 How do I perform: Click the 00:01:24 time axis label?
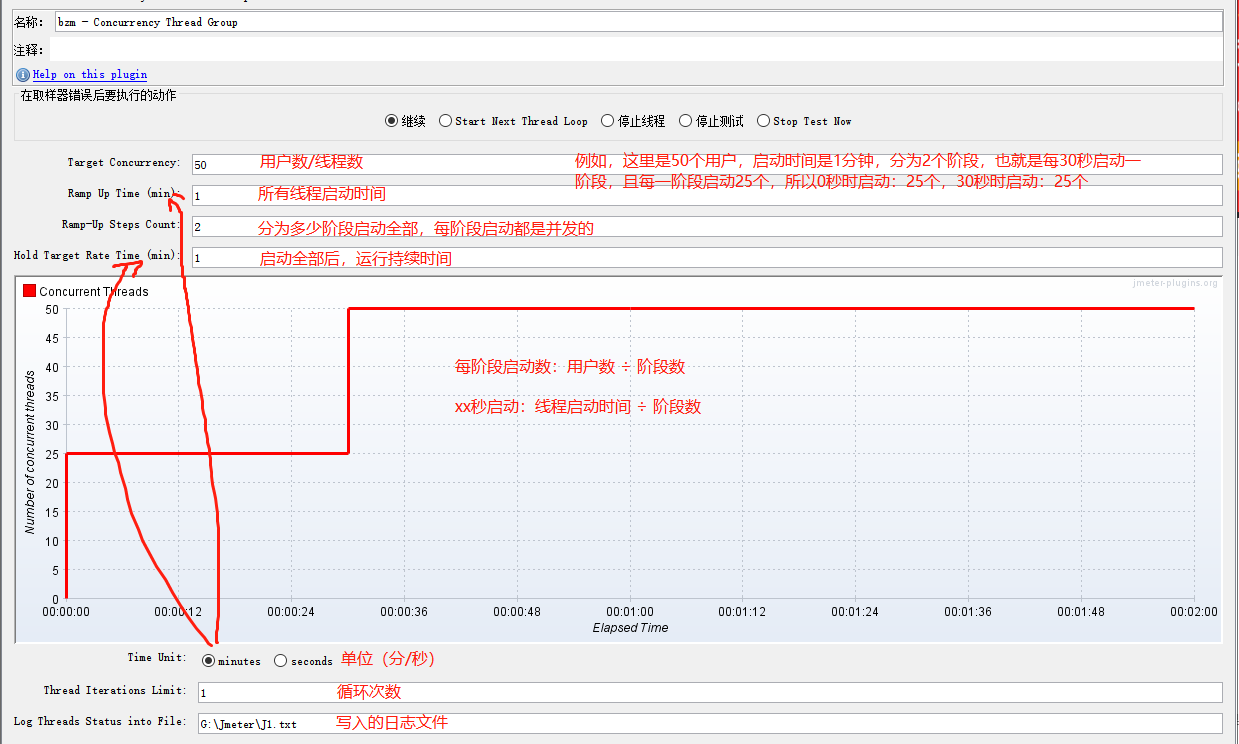click(x=855, y=611)
